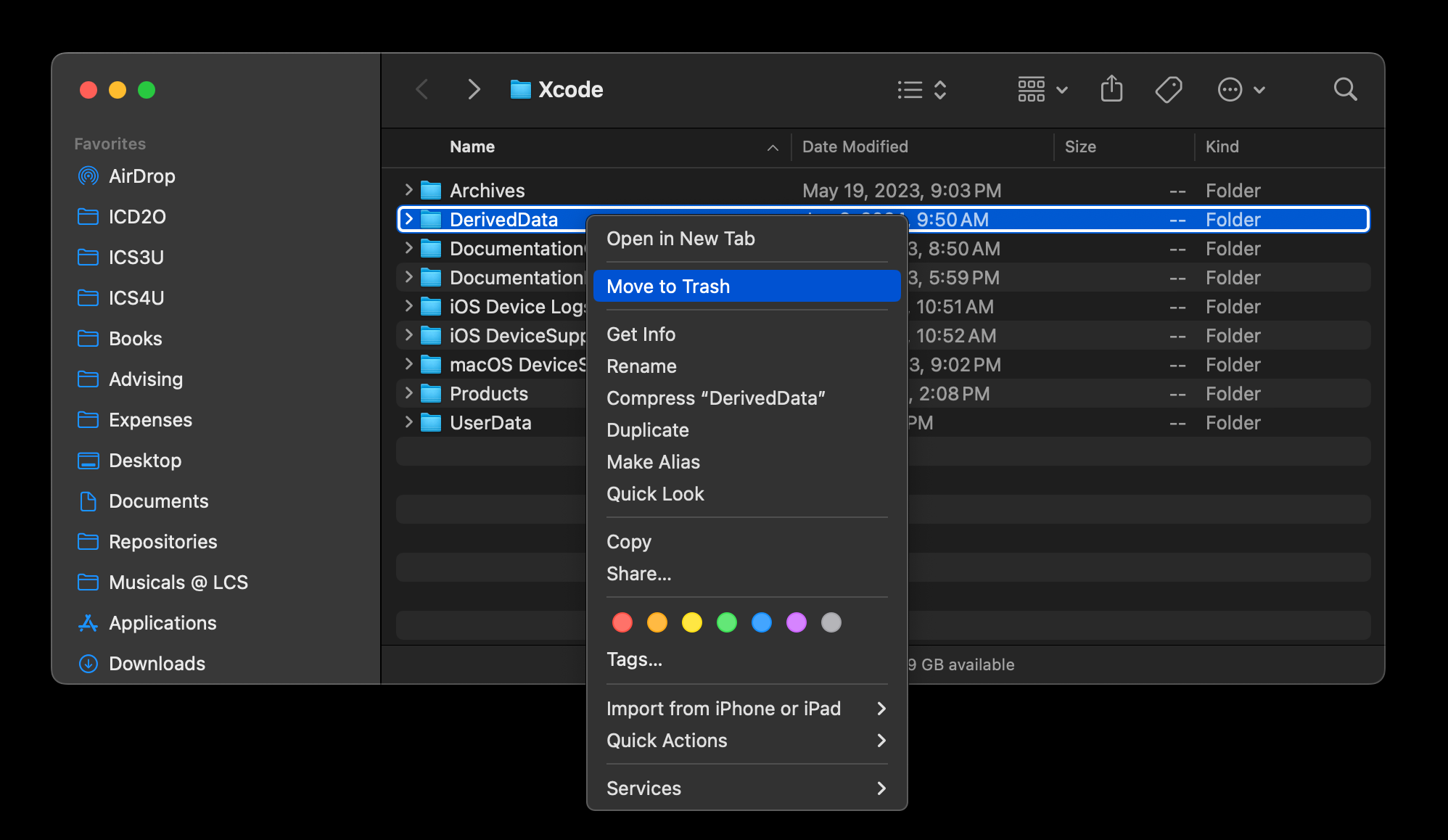Expand the Archives folder disclosure arrow
The height and width of the screenshot is (840, 1448).
pos(408,190)
